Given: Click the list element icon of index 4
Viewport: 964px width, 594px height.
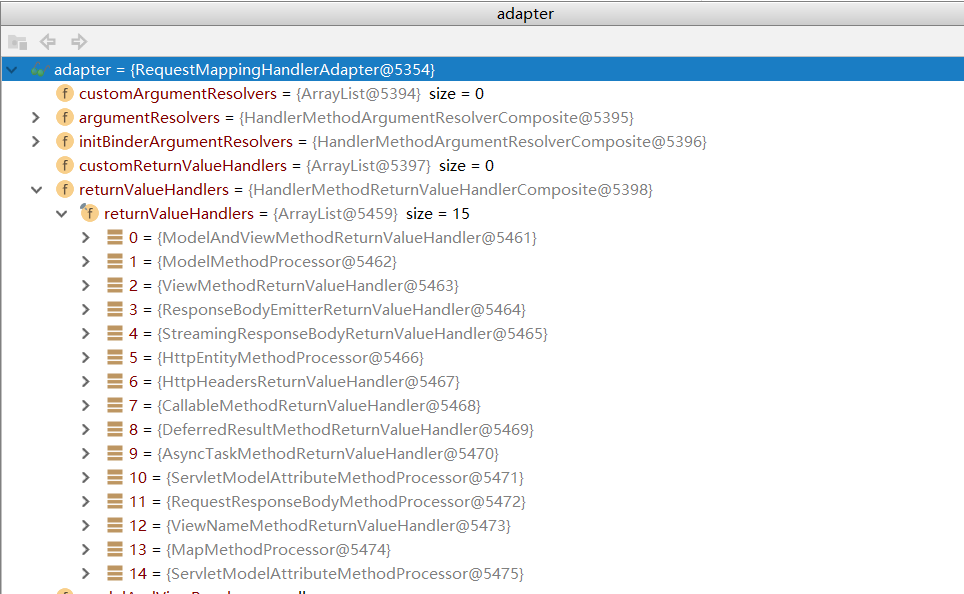Looking at the screenshot, I should (115, 333).
